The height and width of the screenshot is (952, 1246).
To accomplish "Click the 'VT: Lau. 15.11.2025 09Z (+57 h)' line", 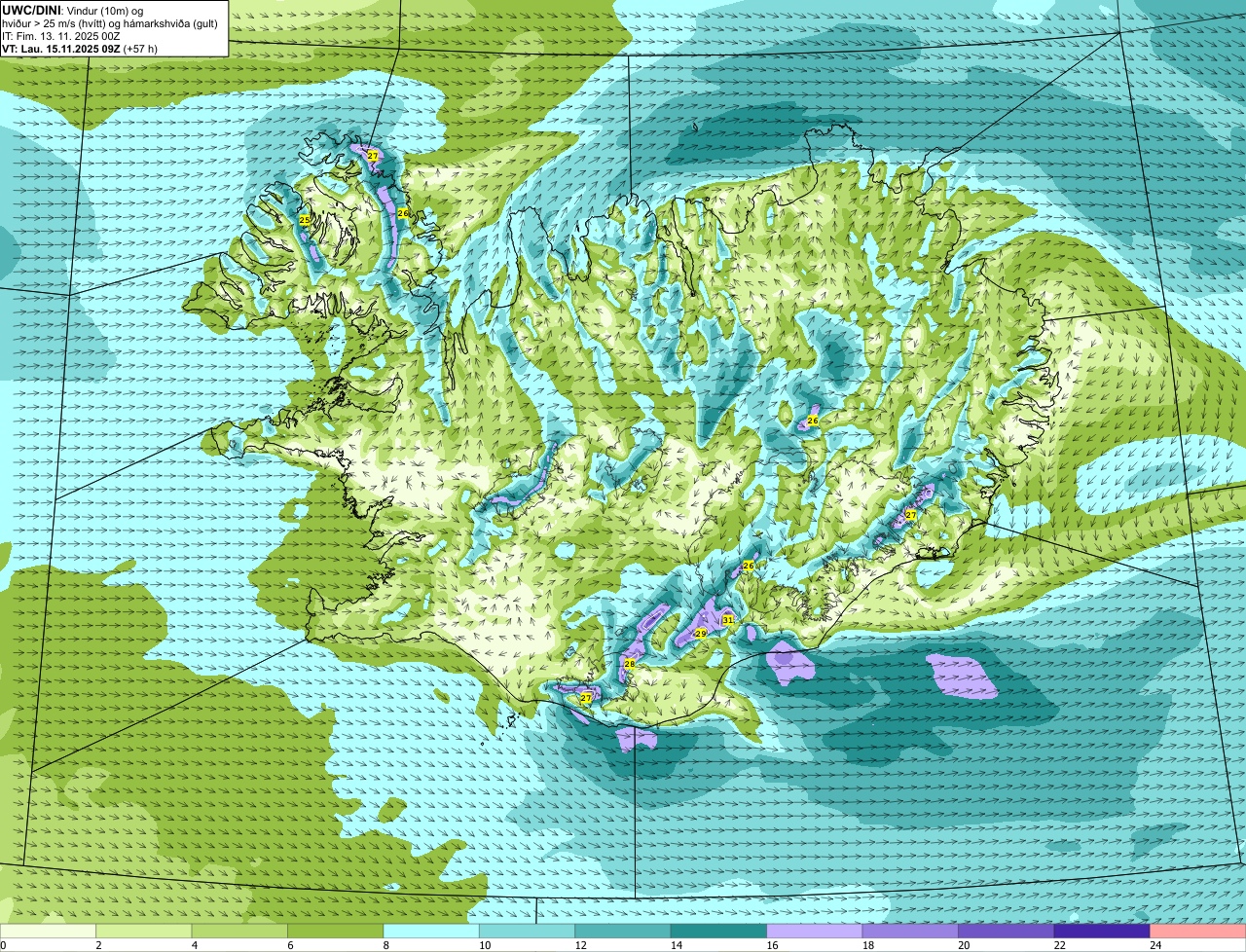I will [80, 49].
